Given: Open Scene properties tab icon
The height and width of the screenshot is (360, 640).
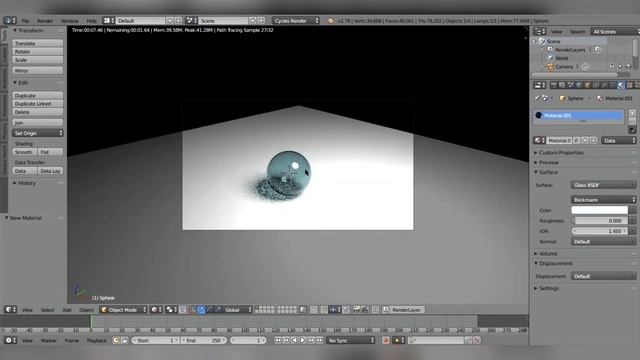Looking at the screenshot, I should click(x=571, y=85).
